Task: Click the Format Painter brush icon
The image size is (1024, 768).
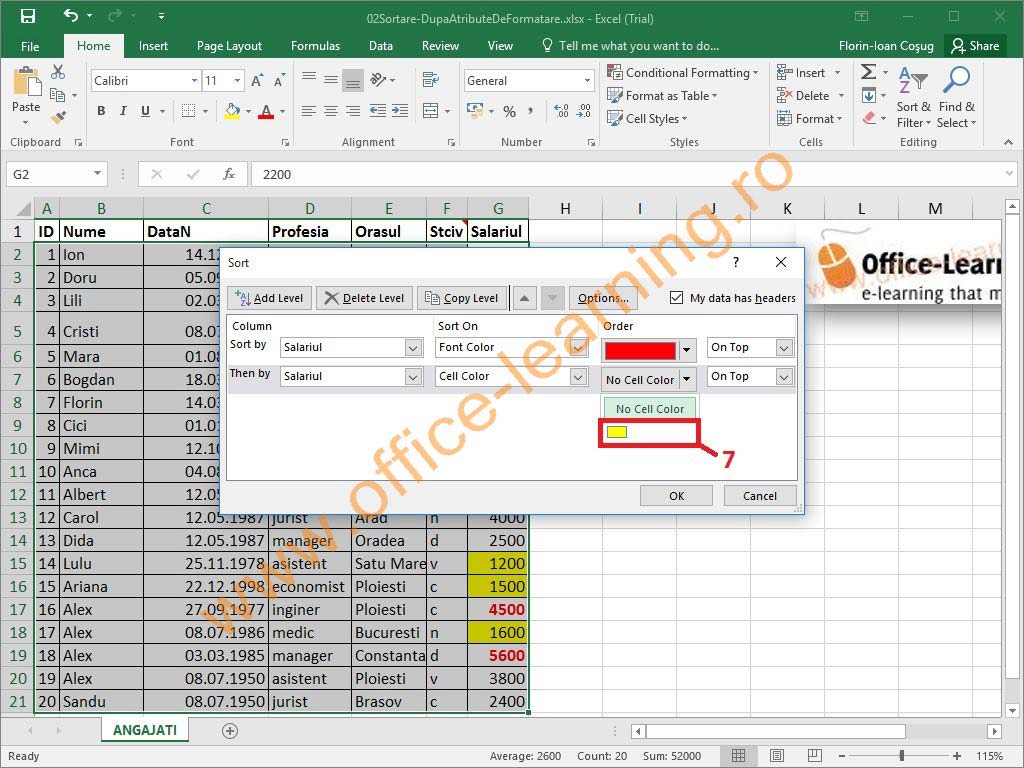Action: (57, 118)
